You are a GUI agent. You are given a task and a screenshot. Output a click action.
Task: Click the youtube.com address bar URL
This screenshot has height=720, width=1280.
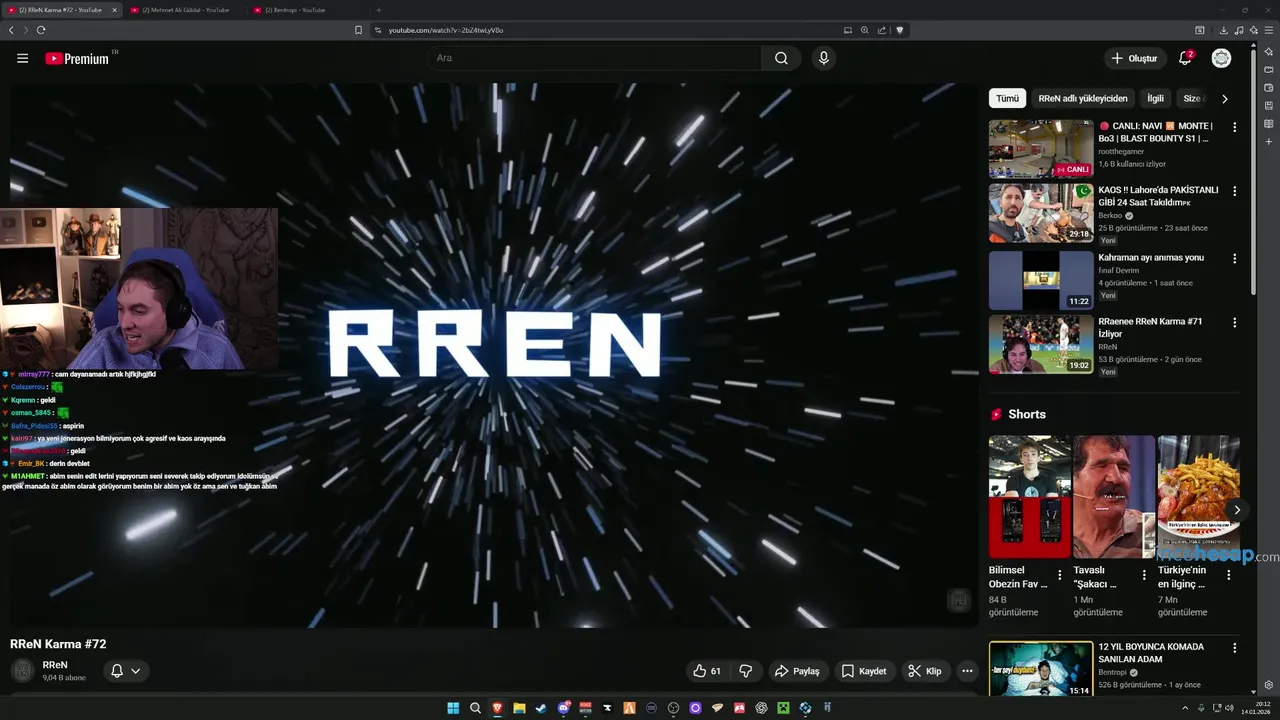coord(445,30)
